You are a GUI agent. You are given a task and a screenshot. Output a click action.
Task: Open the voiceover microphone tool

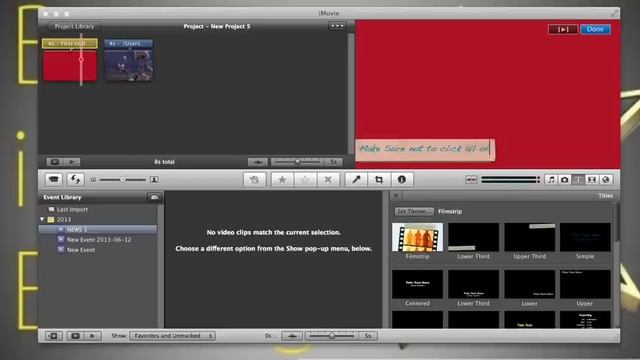pos(356,180)
